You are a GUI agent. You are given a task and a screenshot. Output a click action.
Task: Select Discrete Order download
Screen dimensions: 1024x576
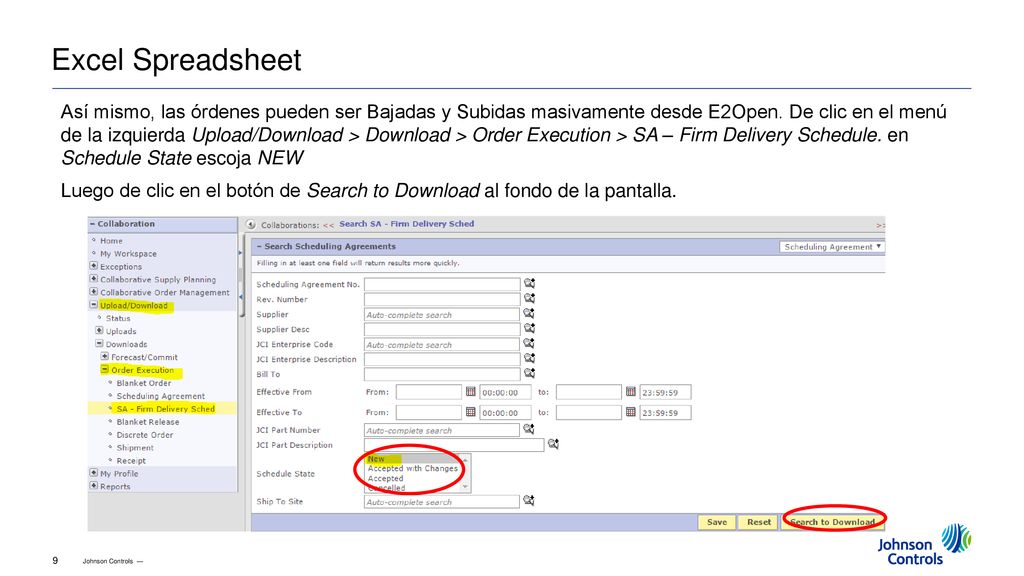tap(145, 435)
